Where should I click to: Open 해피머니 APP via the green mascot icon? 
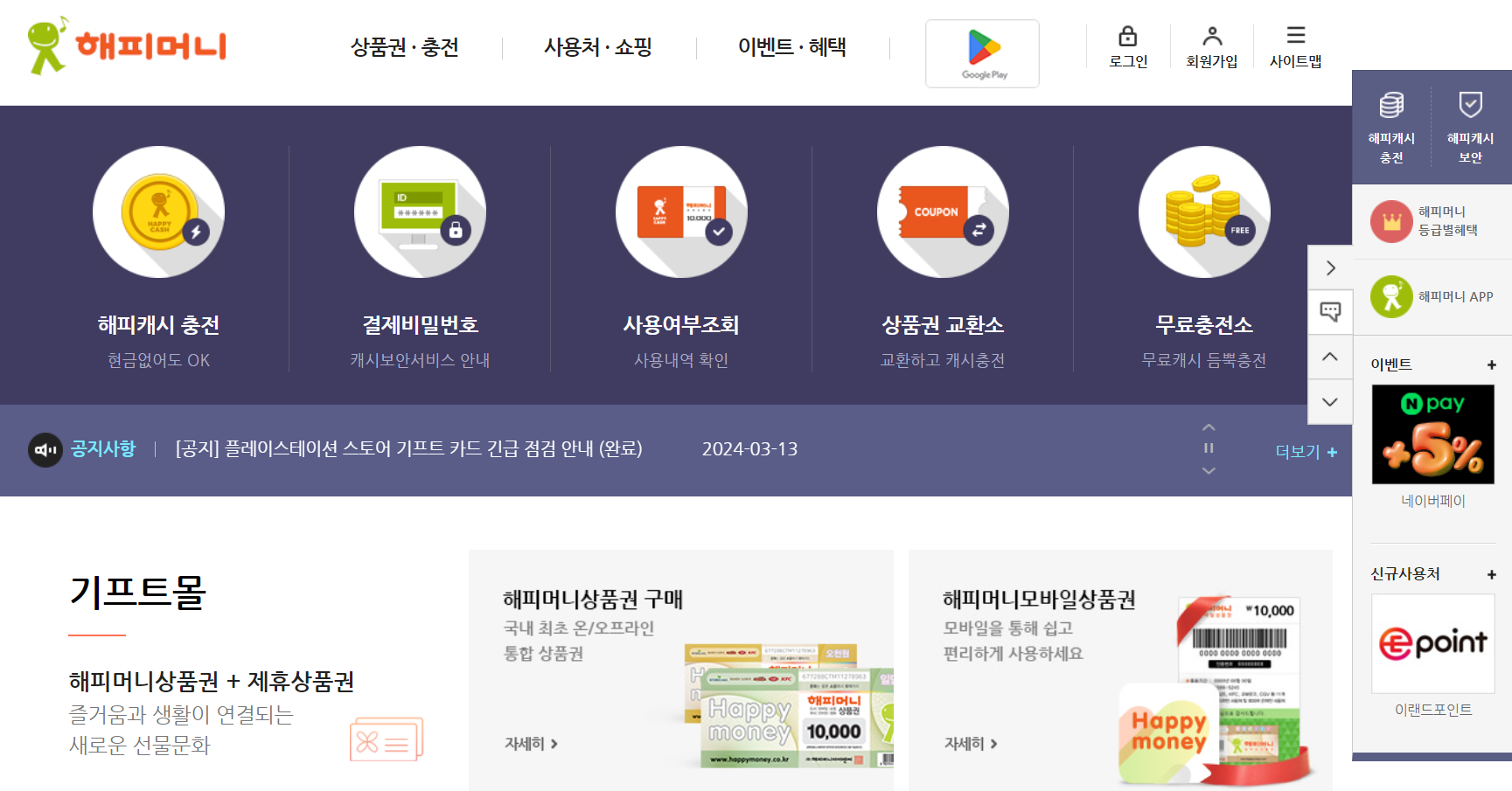[x=1390, y=295]
